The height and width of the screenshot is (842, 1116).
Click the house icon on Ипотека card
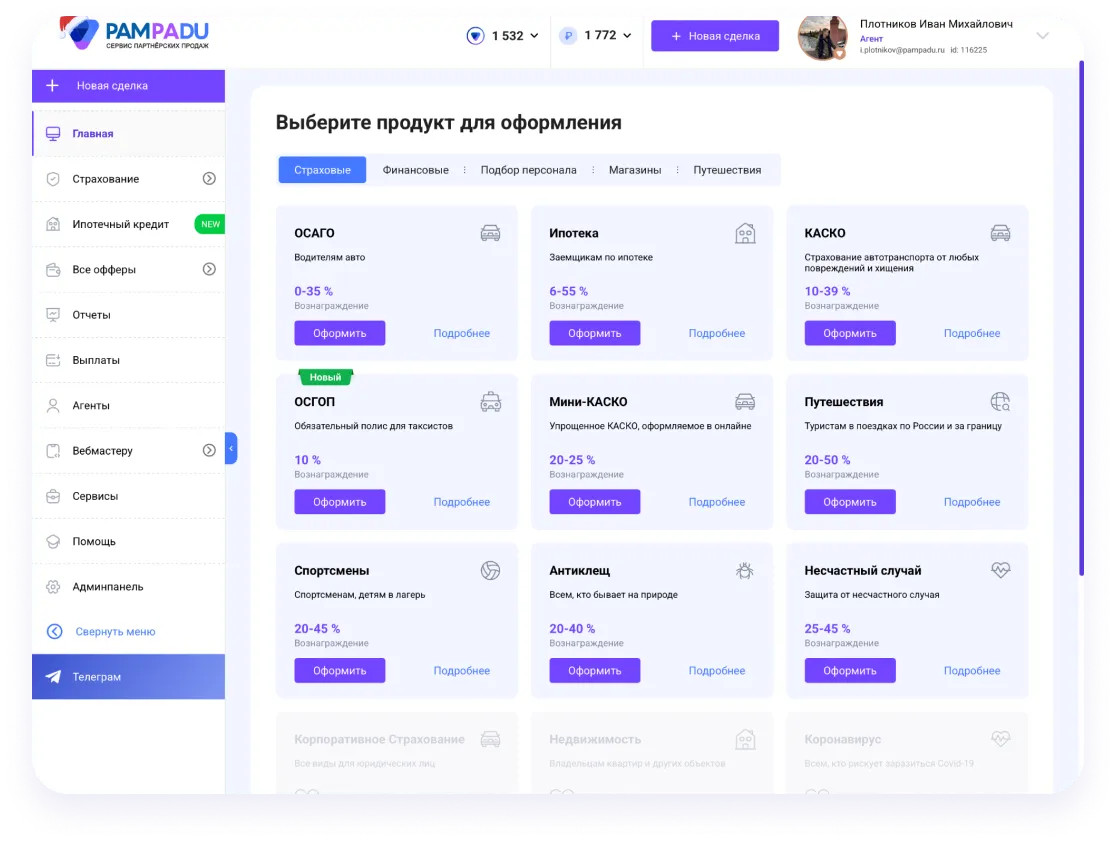click(x=745, y=234)
